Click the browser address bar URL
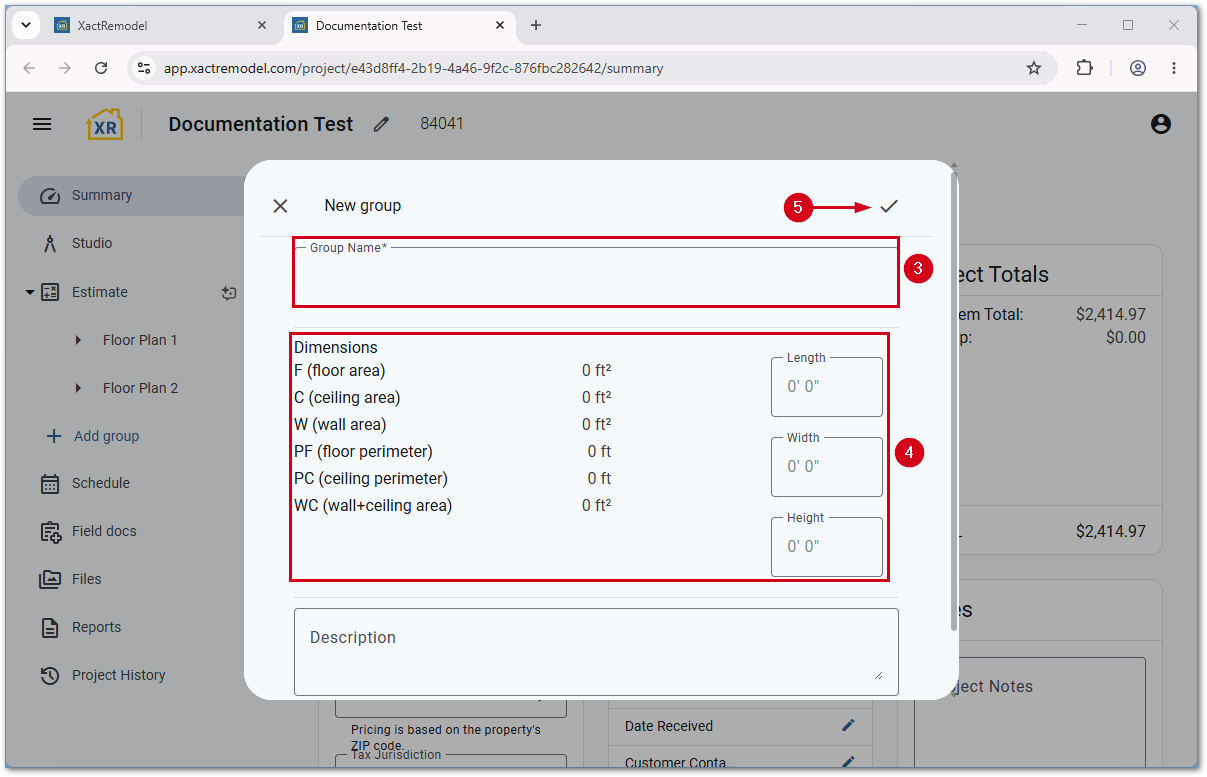This screenshot has height=777, width=1207. 413,69
